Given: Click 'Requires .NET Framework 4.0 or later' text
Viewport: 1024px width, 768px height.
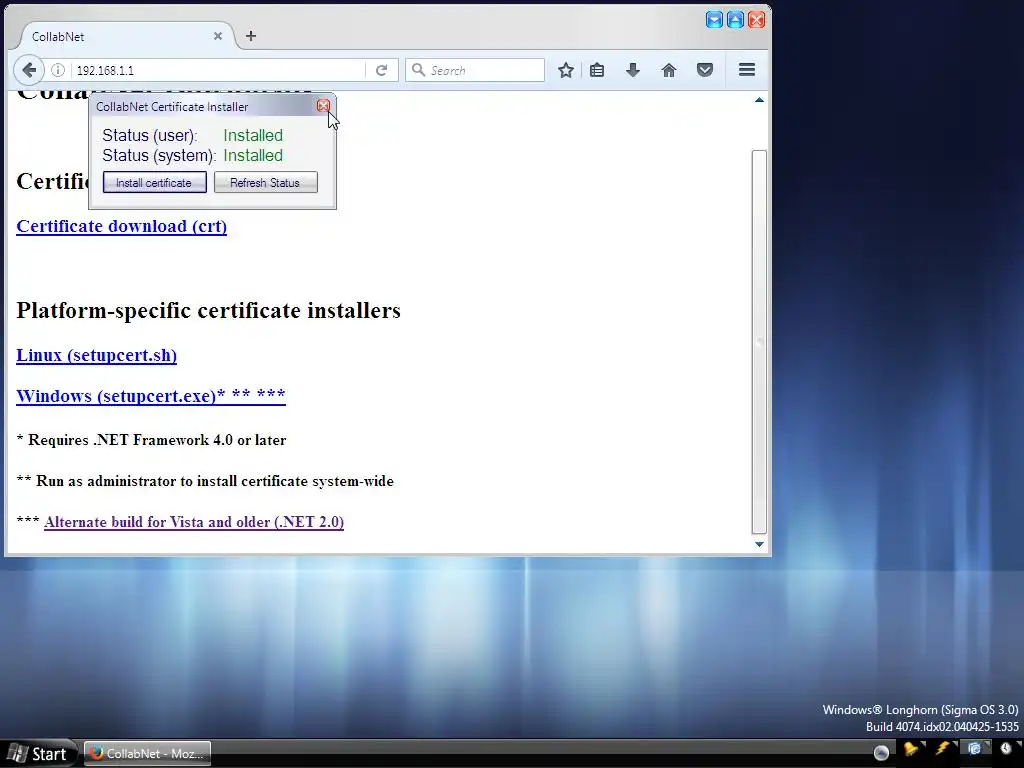Looking at the screenshot, I should (x=157, y=440).
